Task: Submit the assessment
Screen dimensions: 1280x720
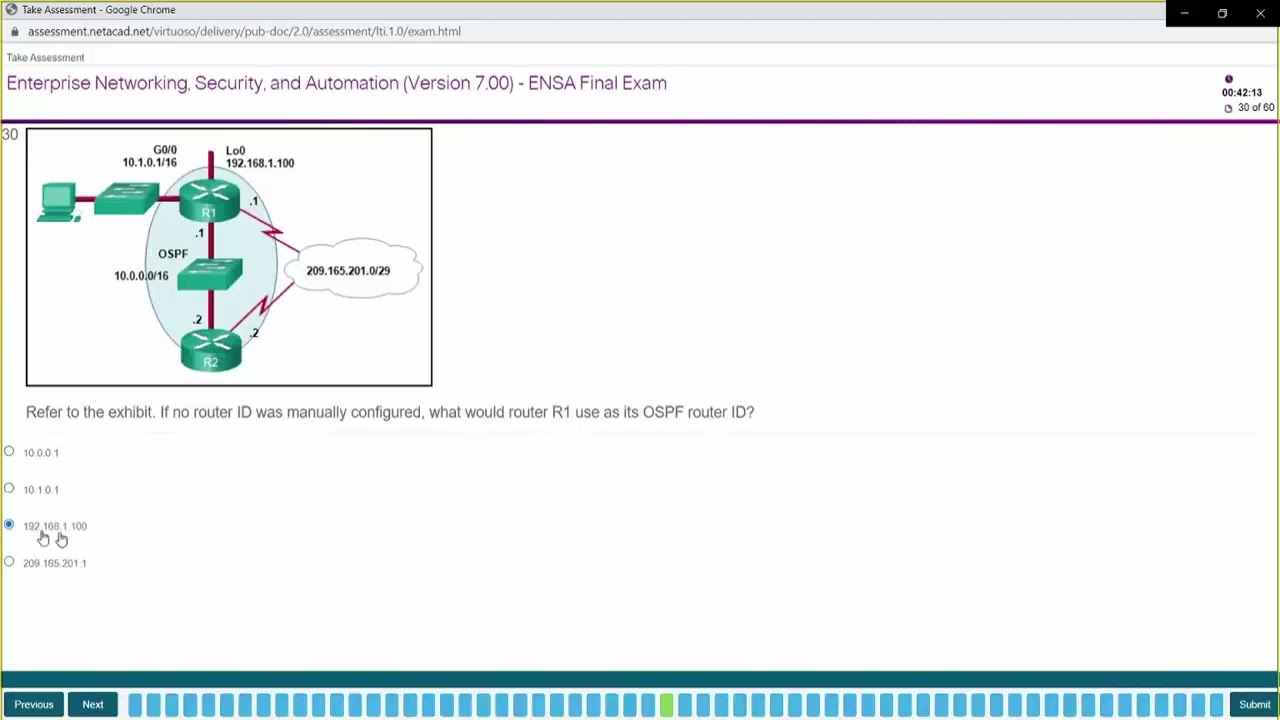Action: click(x=1254, y=704)
